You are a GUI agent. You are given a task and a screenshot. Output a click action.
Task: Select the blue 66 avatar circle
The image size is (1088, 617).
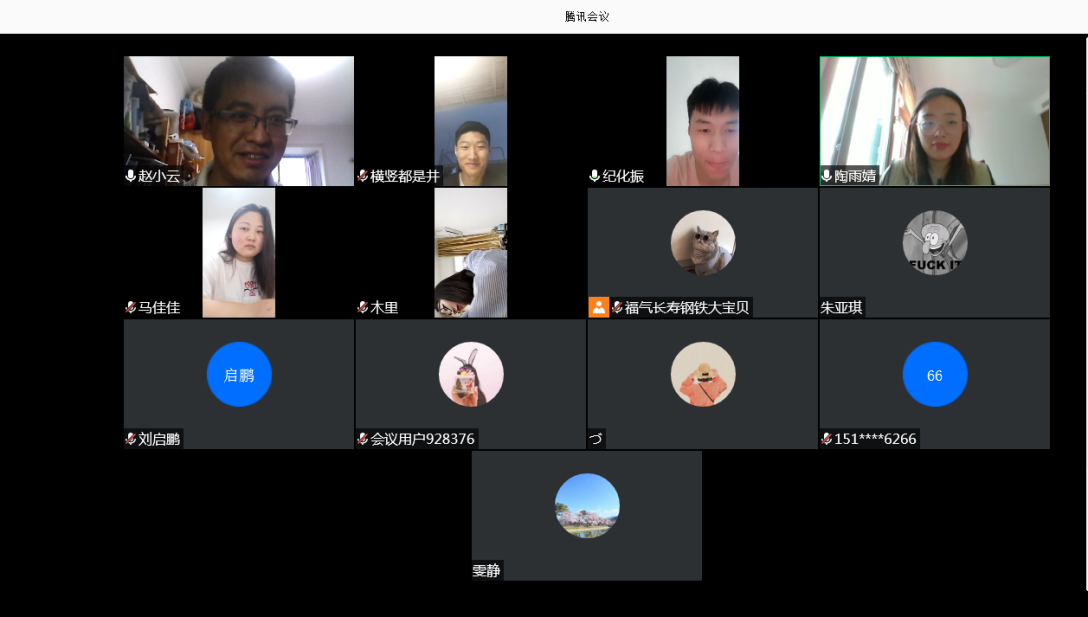[934, 374]
